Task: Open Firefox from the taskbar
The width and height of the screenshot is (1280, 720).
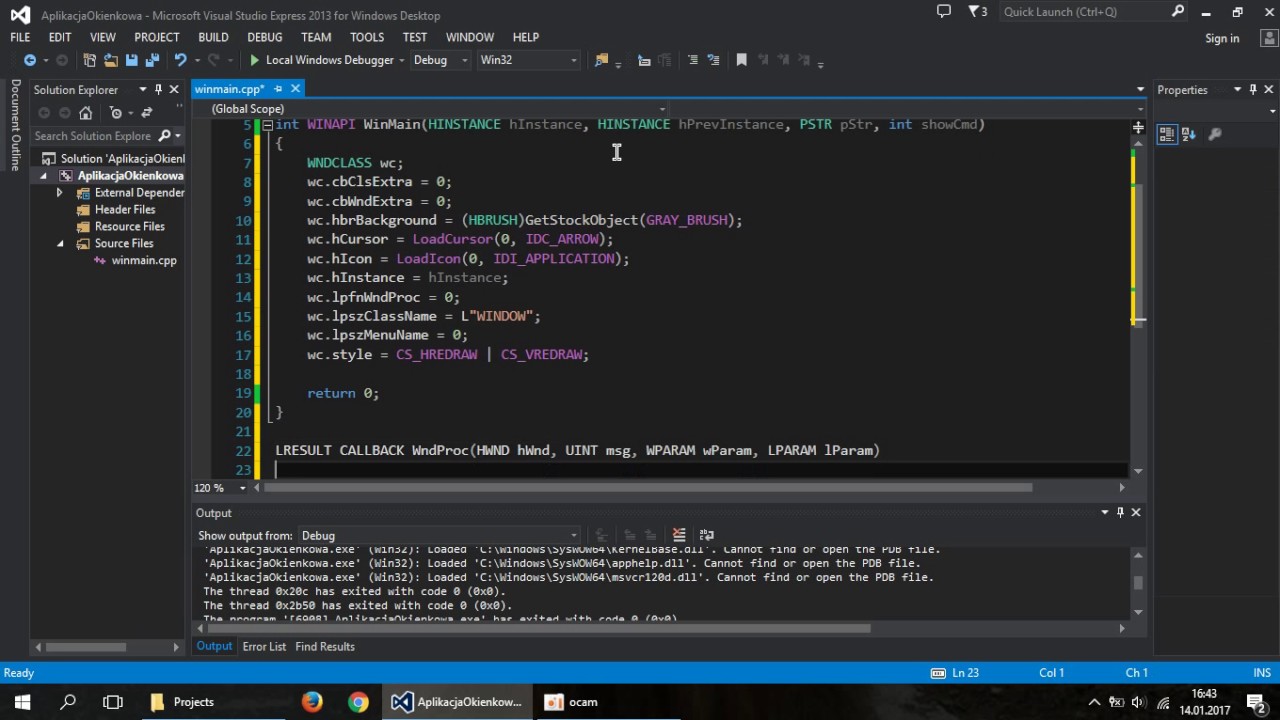Action: click(312, 702)
